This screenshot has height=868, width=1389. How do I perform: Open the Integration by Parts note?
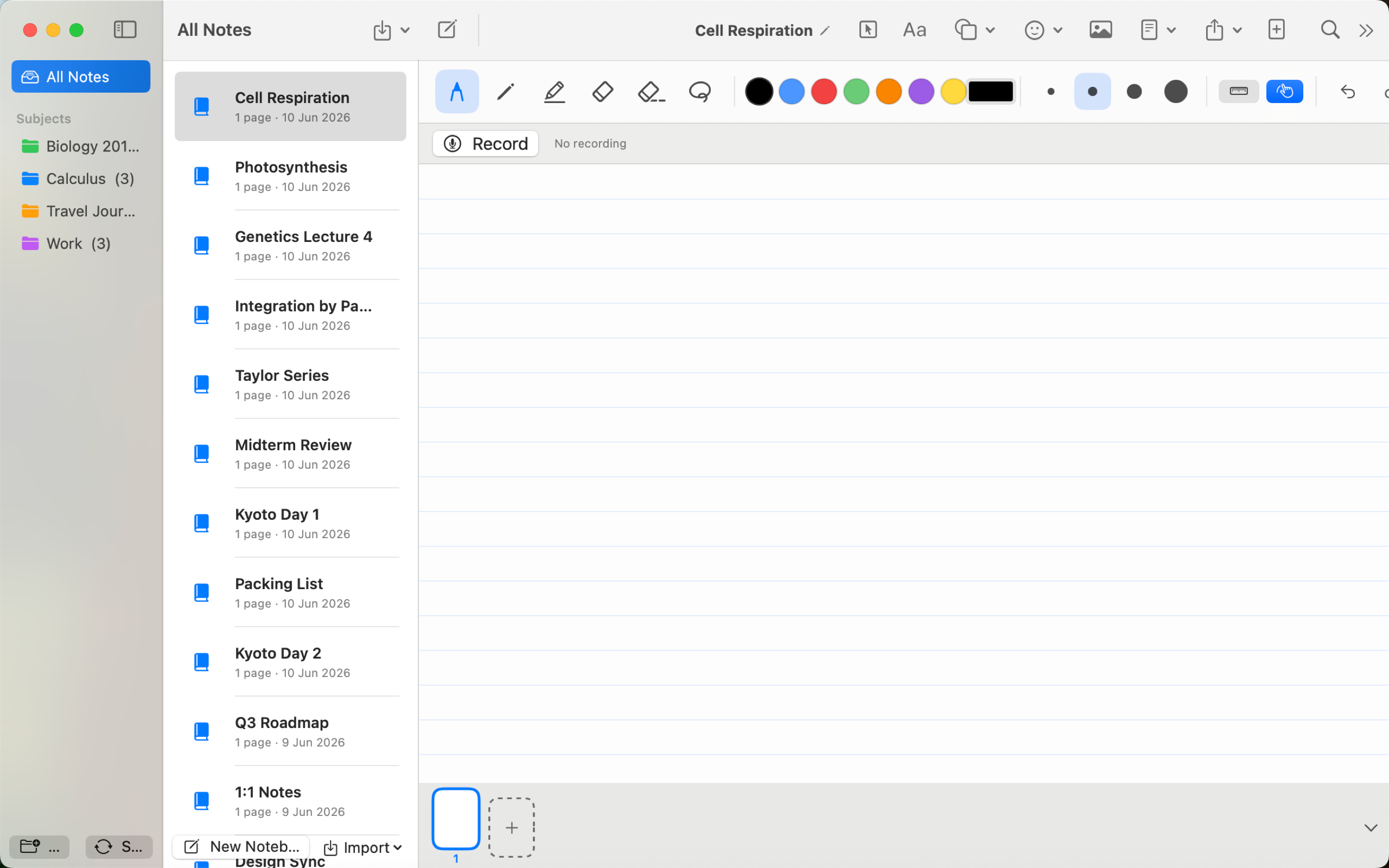(290, 315)
